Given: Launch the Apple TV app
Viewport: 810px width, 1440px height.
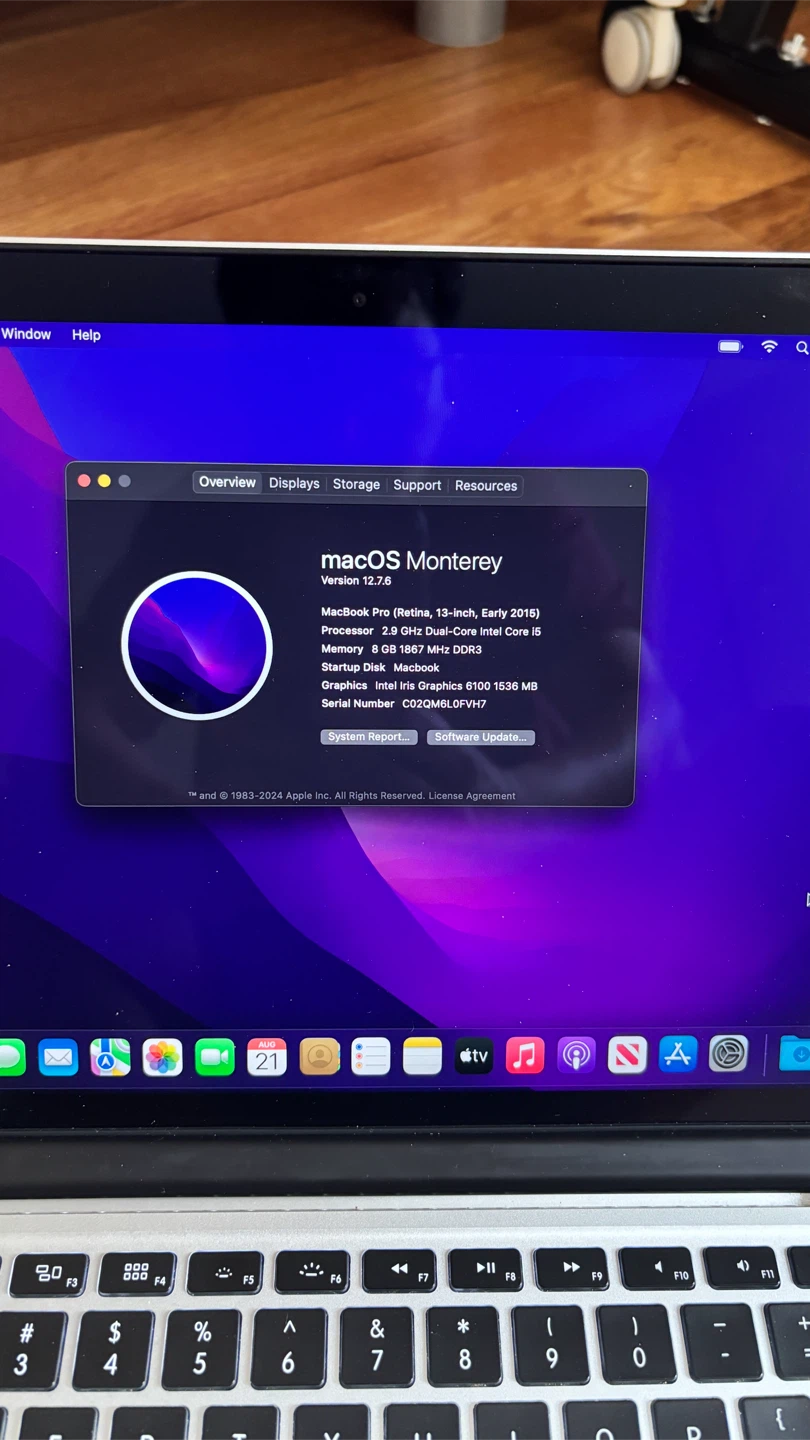Looking at the screenshot, I should tap(473, 1056).
